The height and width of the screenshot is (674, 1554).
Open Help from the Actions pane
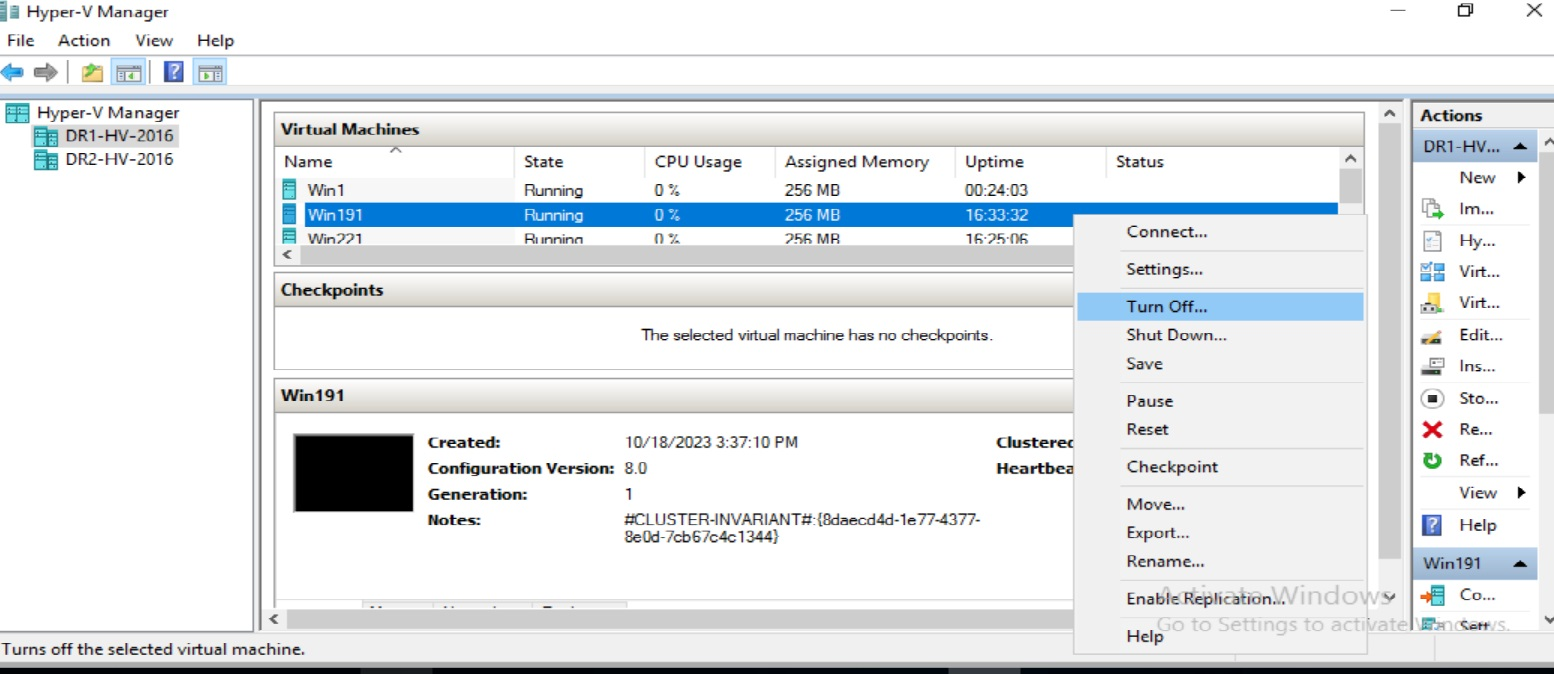point(1476,525)
